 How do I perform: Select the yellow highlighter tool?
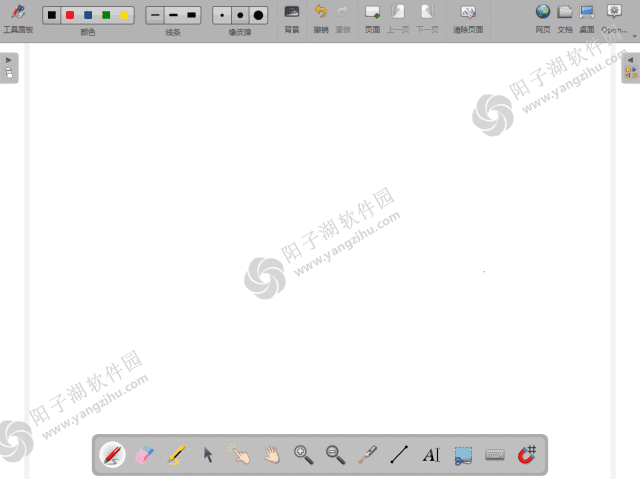(x=176, y=455)
